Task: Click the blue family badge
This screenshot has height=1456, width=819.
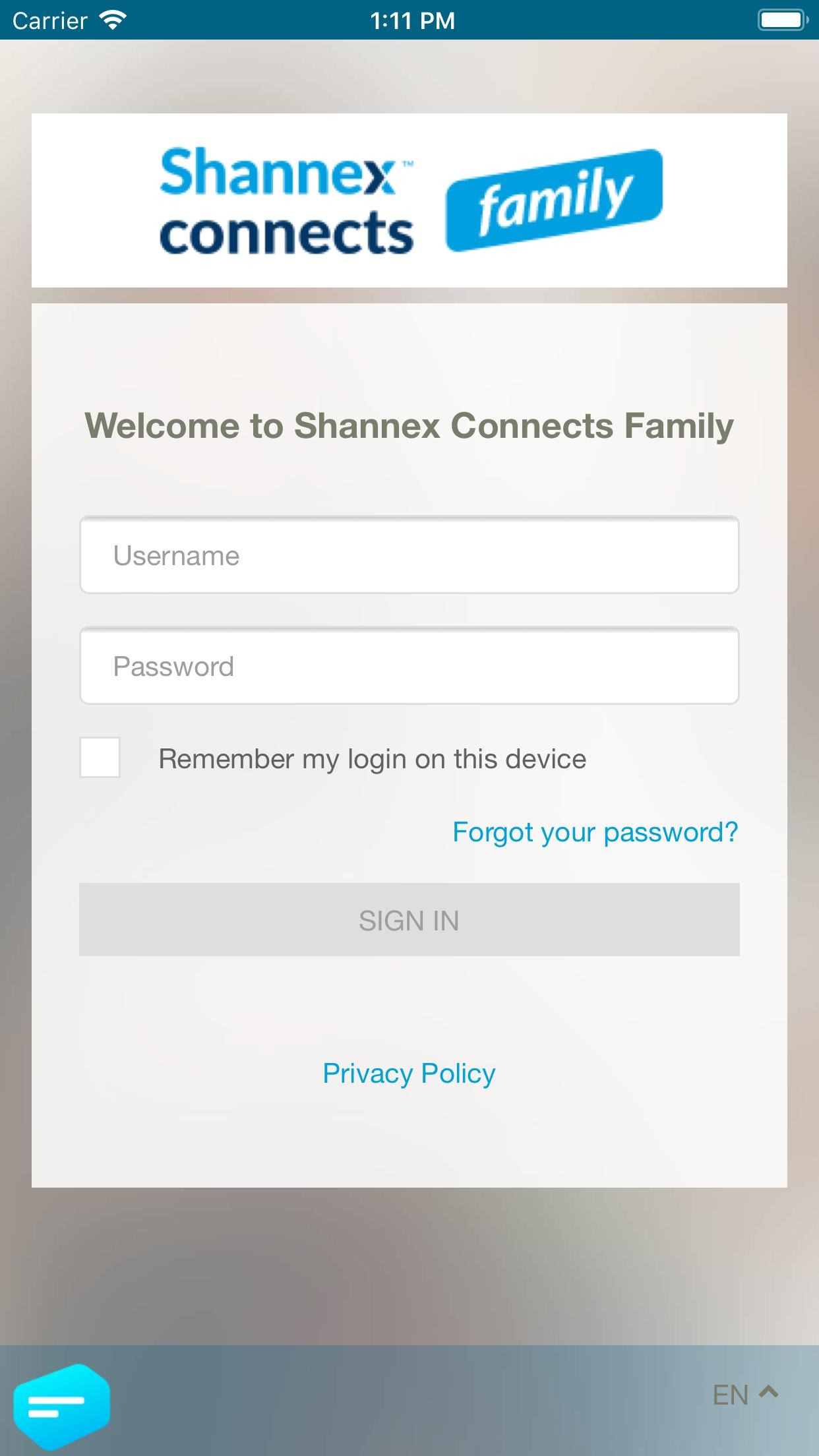Action: pos(554,200)
